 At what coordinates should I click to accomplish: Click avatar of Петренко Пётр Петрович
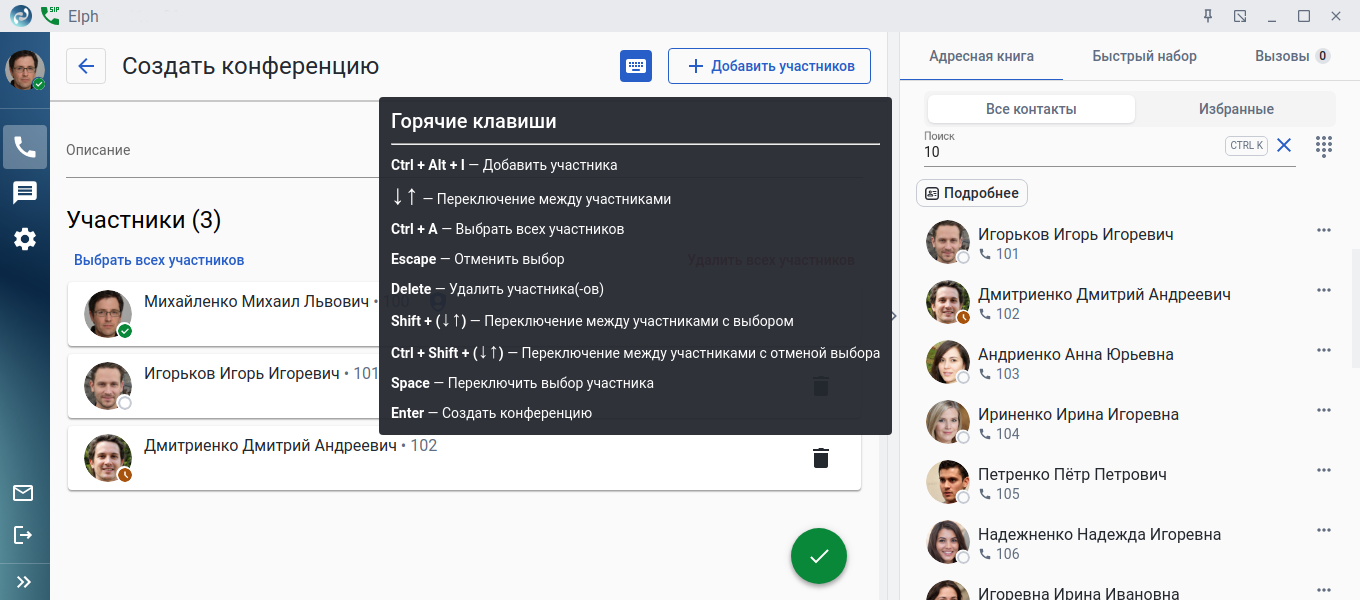point(948,482)
